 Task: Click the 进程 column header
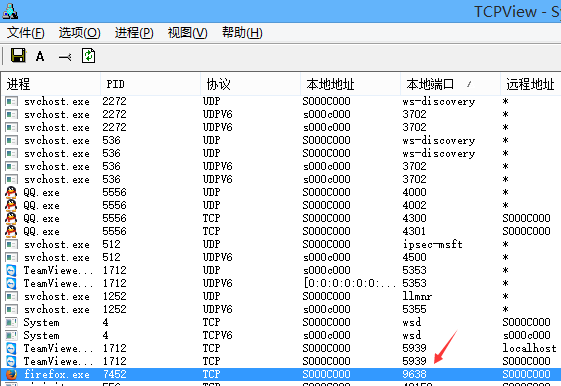point(50,84)
